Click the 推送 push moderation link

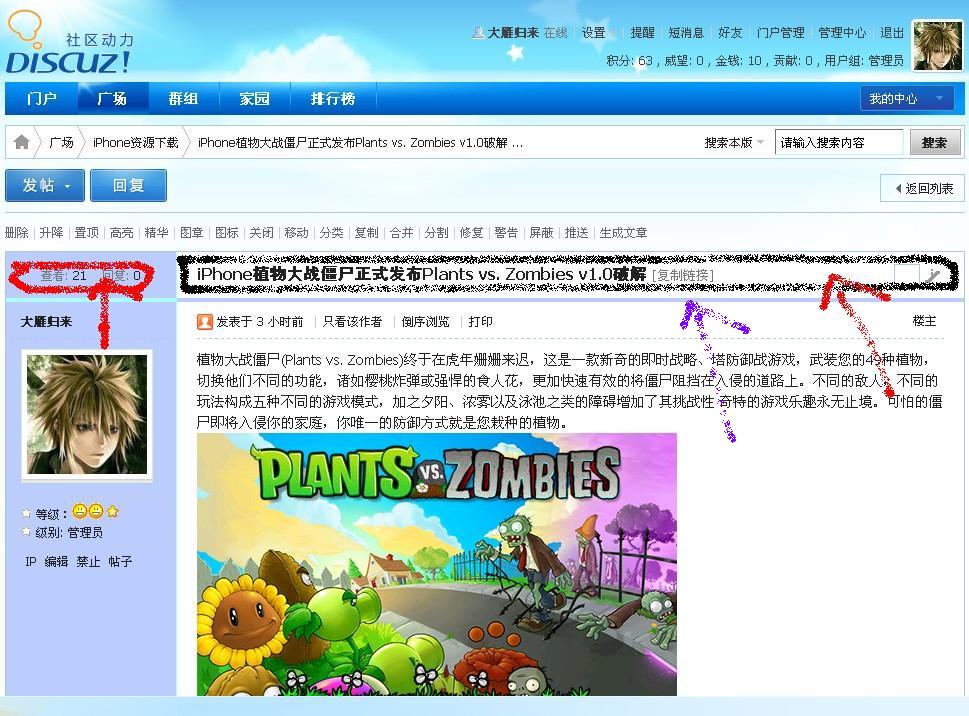click(x=577, y=232)
